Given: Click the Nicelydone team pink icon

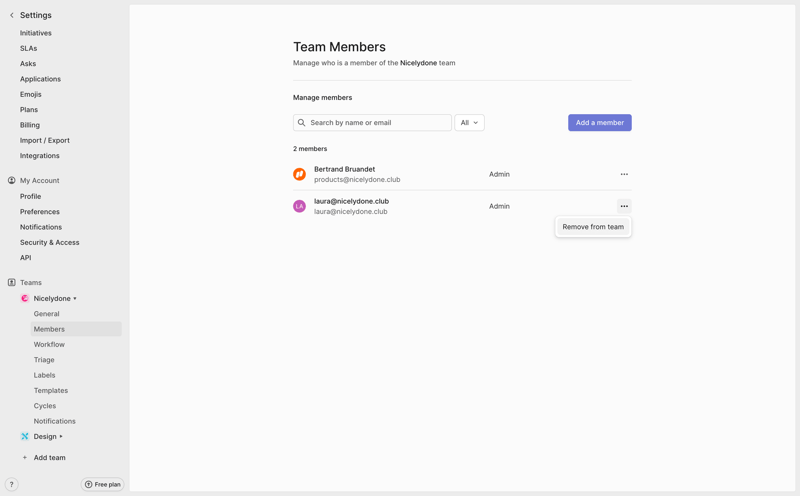Looking at the screenshot, I should (x=24, y=299).
